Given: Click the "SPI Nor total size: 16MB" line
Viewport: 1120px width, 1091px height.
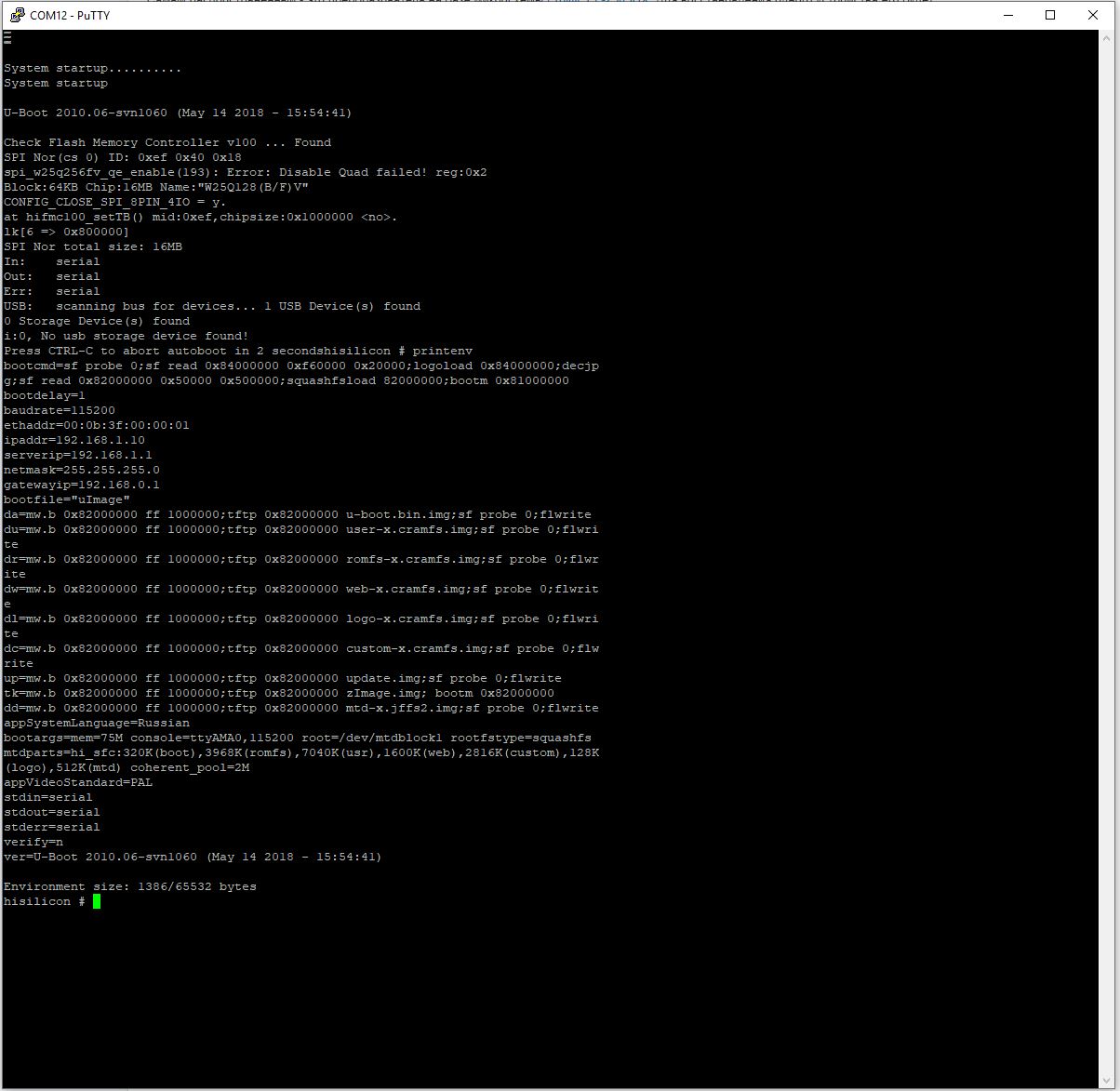Looking at the screenshot, I should tap(93, 246).
